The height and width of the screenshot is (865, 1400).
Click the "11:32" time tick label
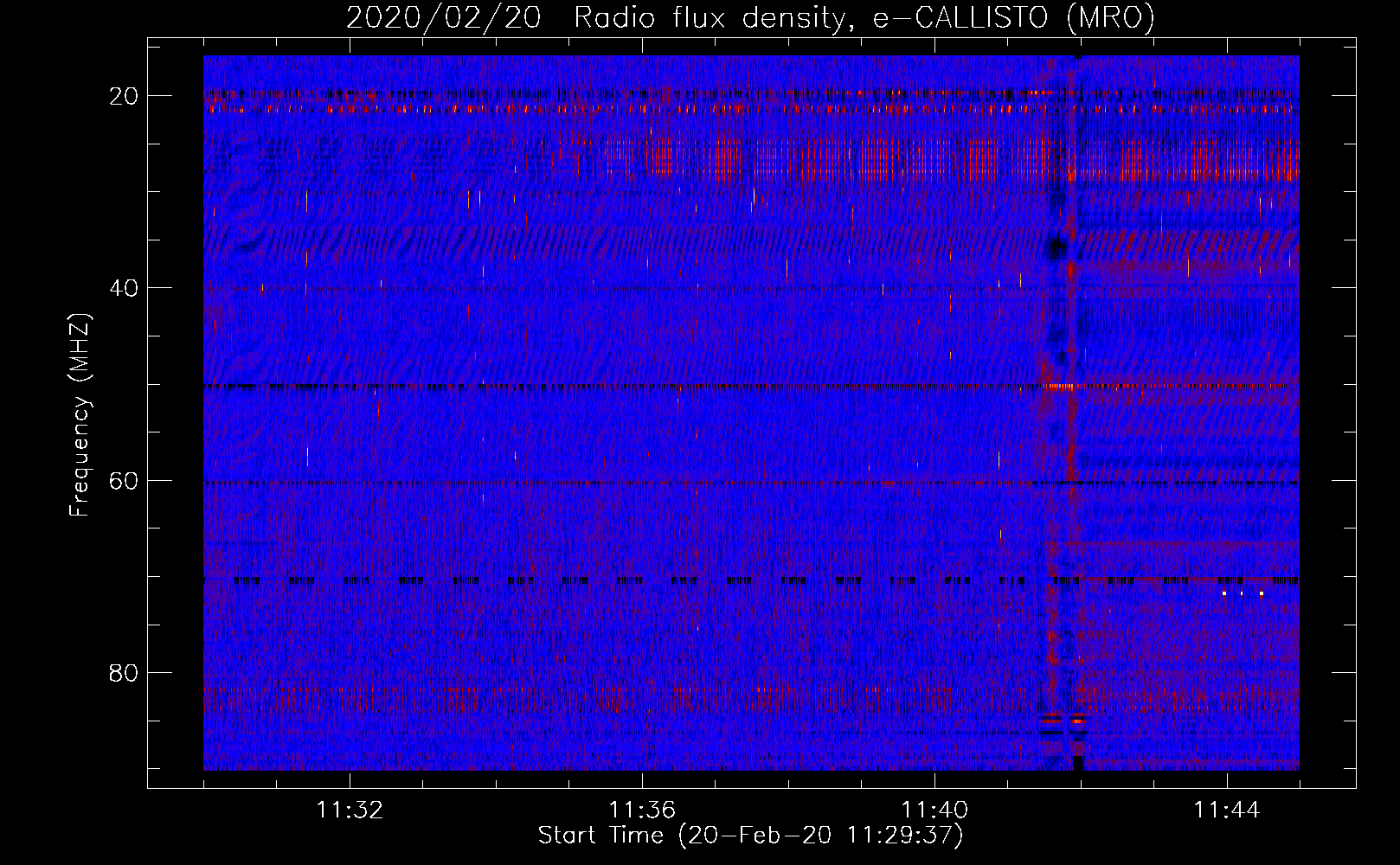click(350, 811)
